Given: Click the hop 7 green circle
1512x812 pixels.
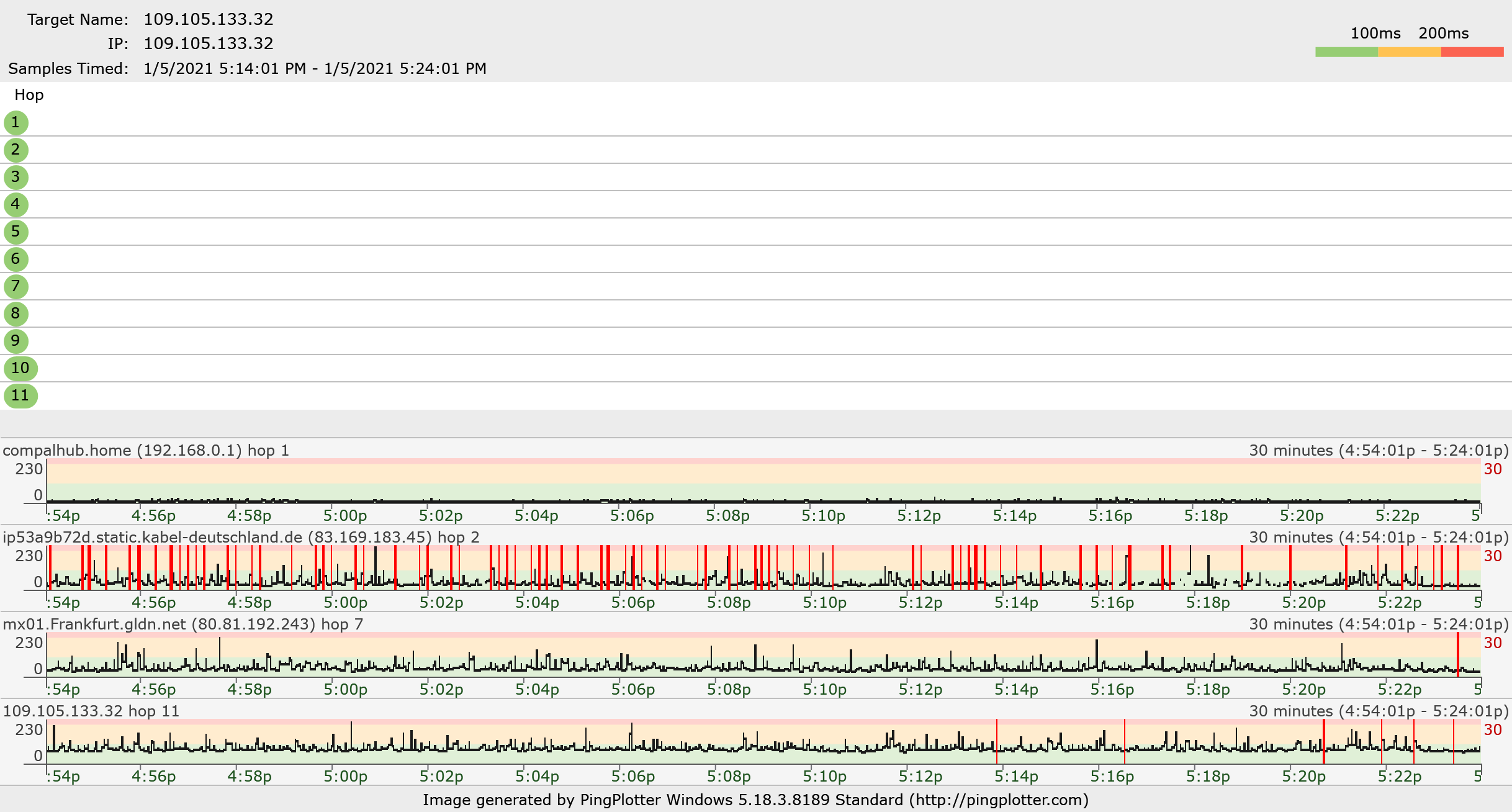Looking at the screenshot, I should 16,287.
